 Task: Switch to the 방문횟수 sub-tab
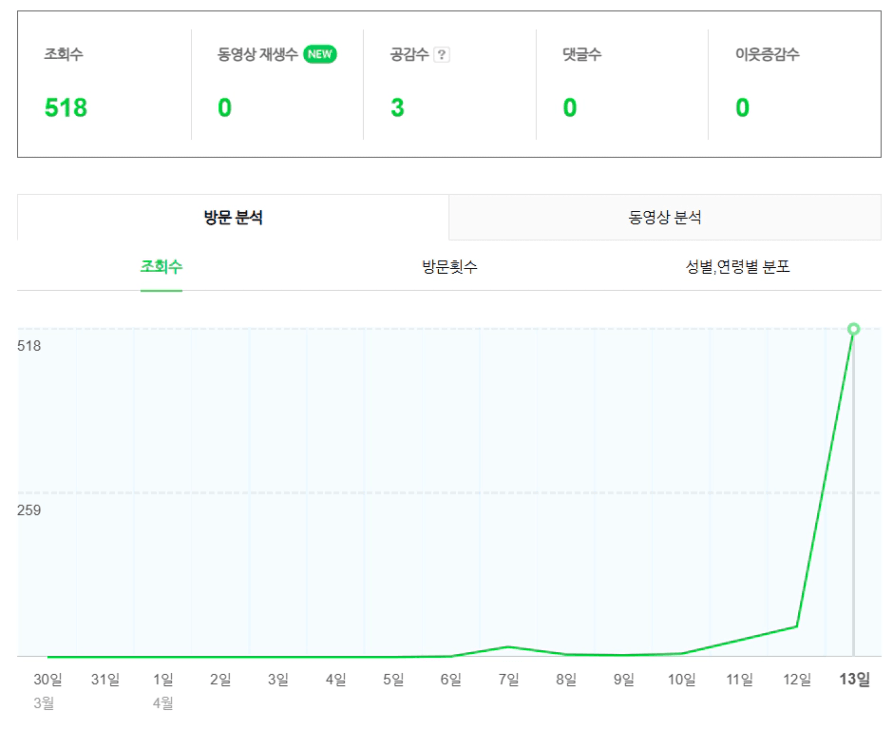click(x=449, y=267)
